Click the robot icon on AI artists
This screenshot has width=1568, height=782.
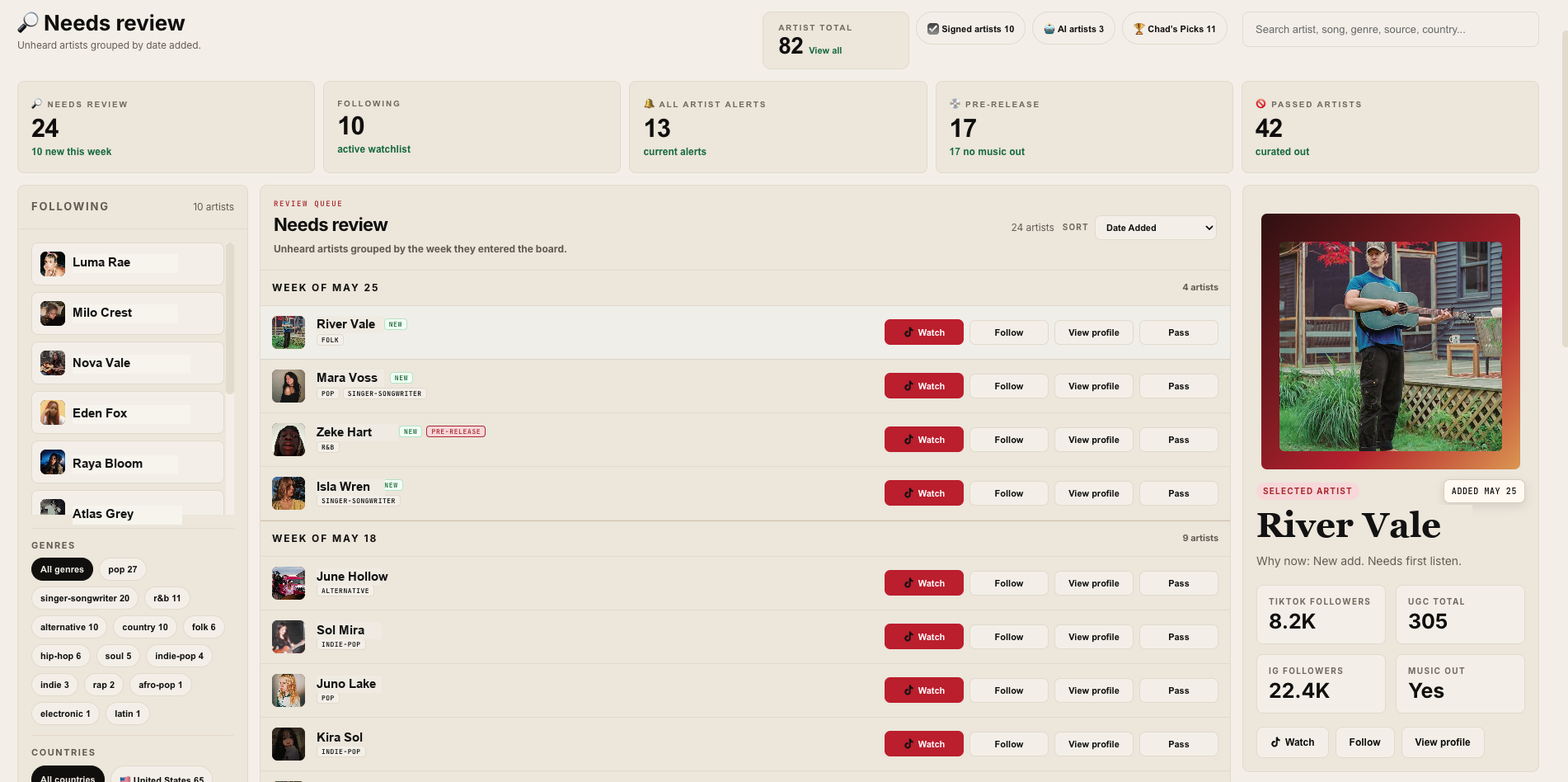(1049, 29)
